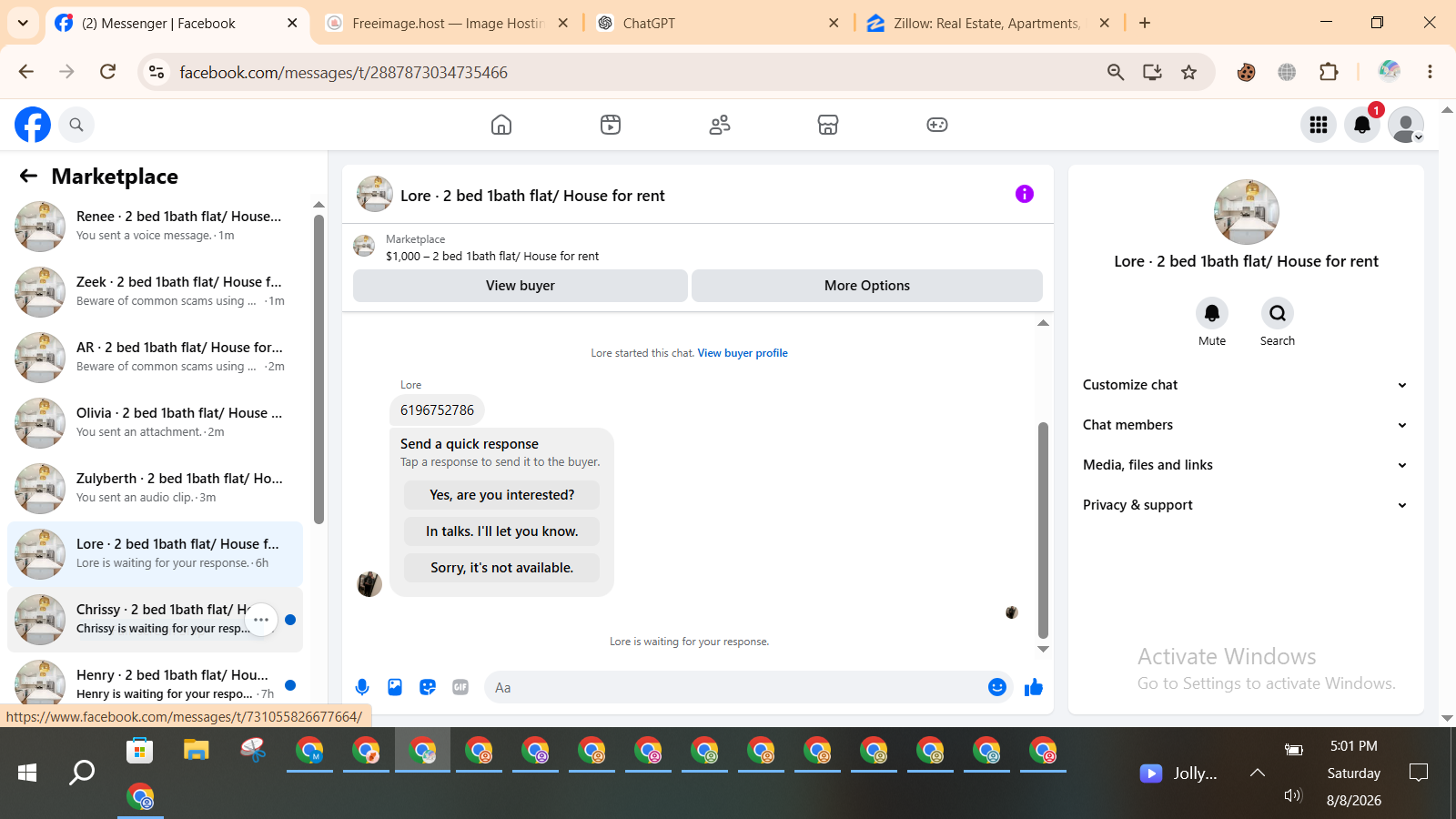The width and height of the screenshot is (1456, 819).
Task: Install the app from address bar
Action: click(1152, 72)
